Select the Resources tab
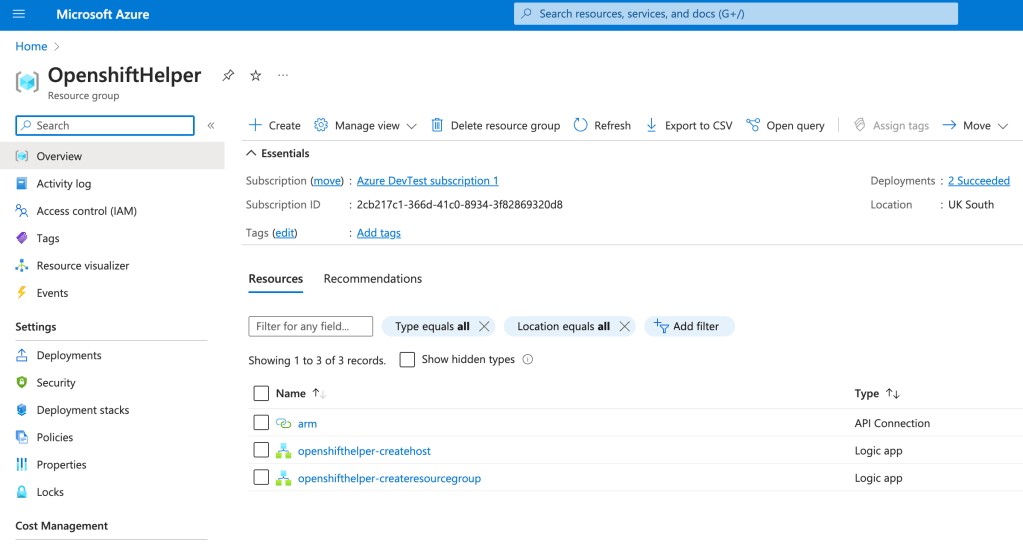The width and height of the screenshot is (1023, 545). pyautogui.click(x=276, y=279)
